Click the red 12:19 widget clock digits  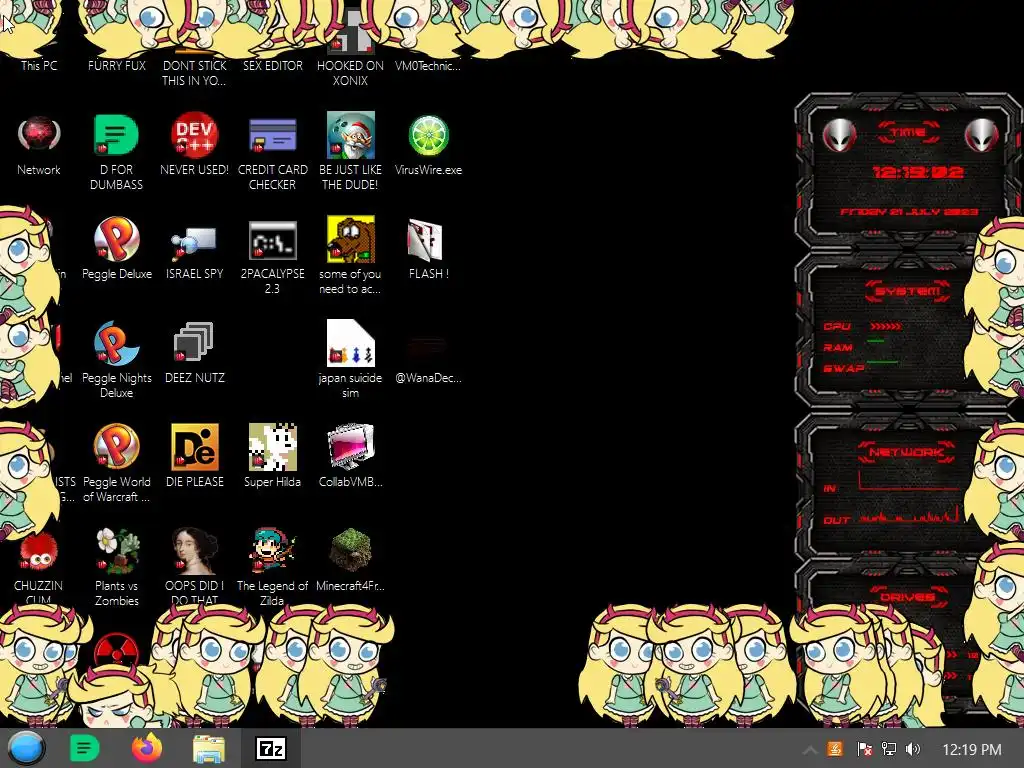click(918, 172)
